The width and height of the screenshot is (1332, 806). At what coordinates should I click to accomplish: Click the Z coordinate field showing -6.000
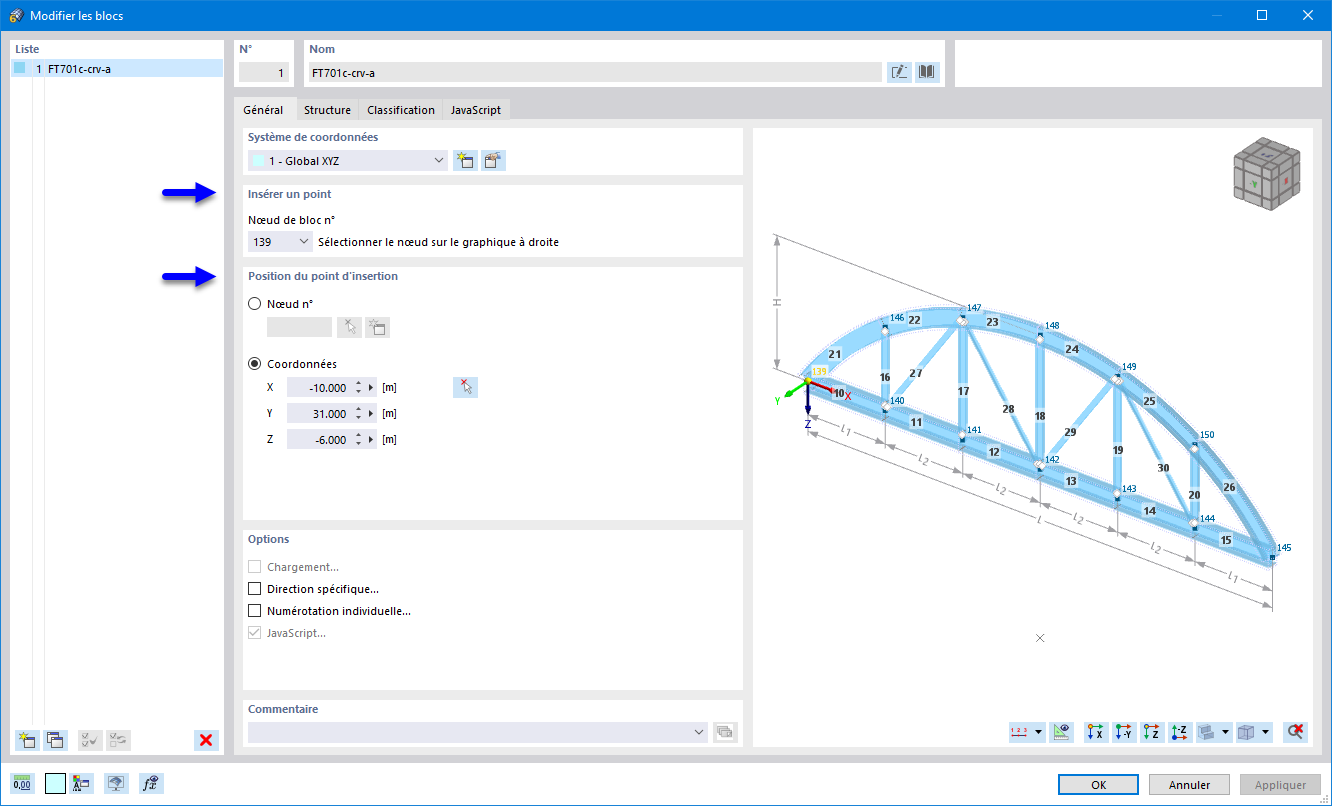319,439
